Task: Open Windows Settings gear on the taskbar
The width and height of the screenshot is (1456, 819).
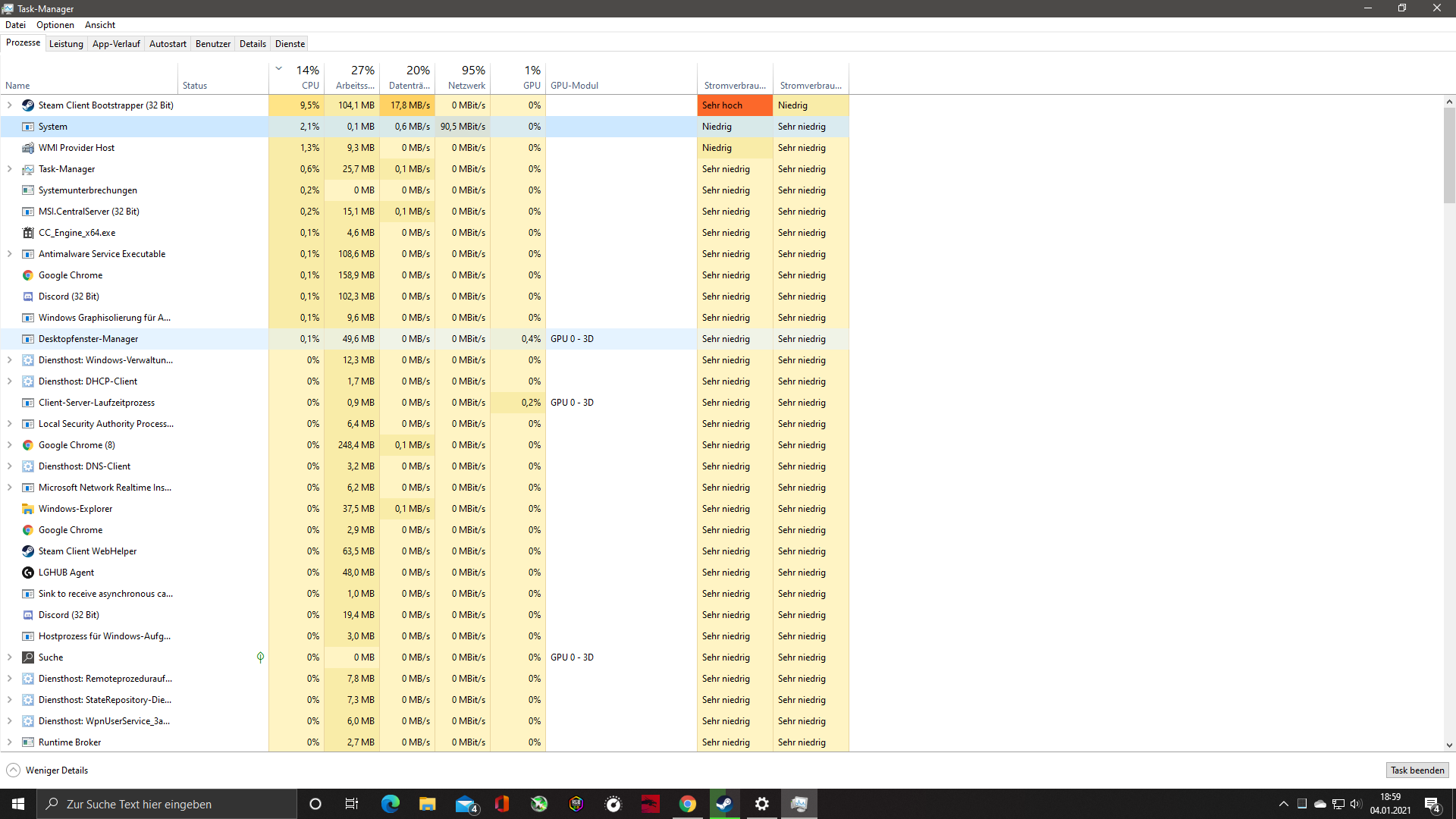Action: (x=761, y=803)
